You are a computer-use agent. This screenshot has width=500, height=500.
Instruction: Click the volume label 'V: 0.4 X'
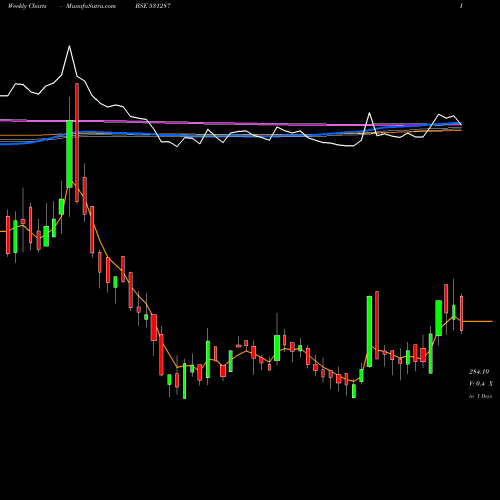click(481, 384)
